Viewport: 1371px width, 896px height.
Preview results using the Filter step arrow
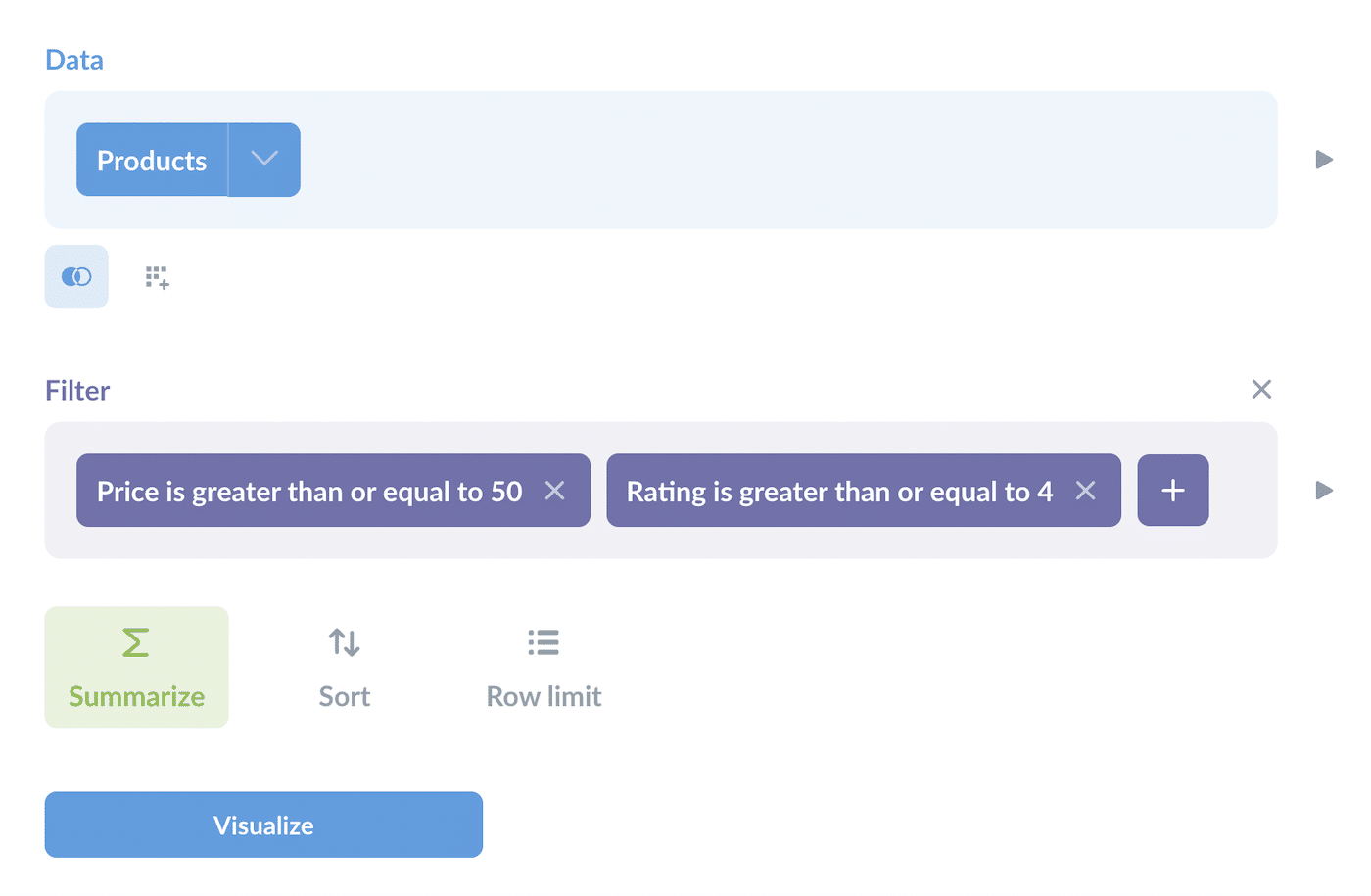point(1324,490)
